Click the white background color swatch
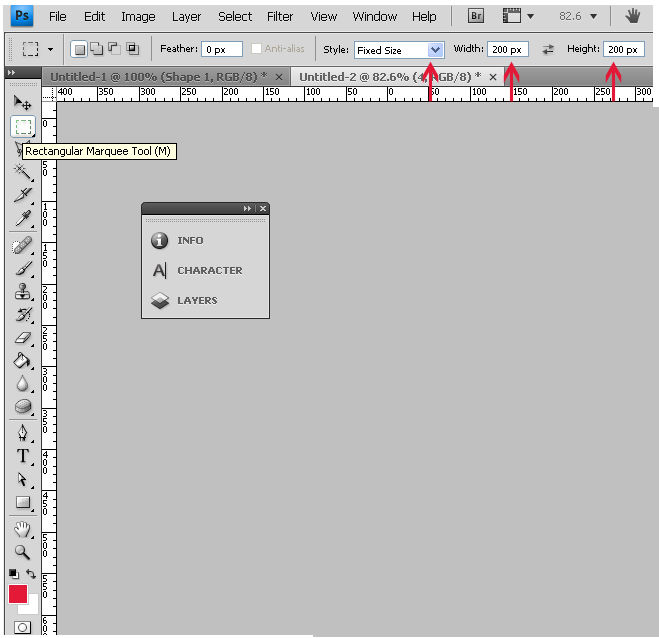659x638 pixels. [33, 608]
